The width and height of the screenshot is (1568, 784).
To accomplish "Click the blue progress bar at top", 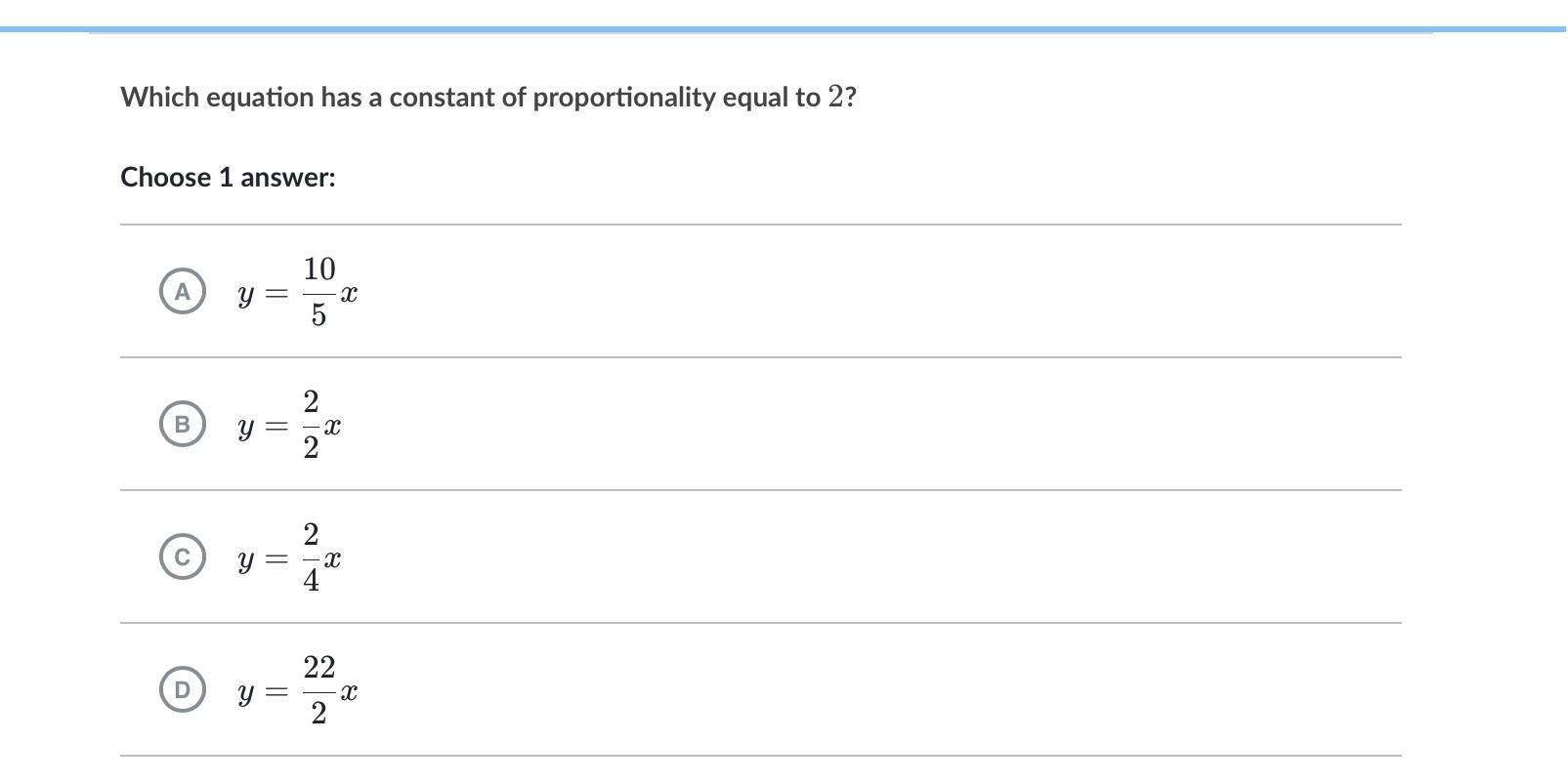I will click(x=784, y=29).
